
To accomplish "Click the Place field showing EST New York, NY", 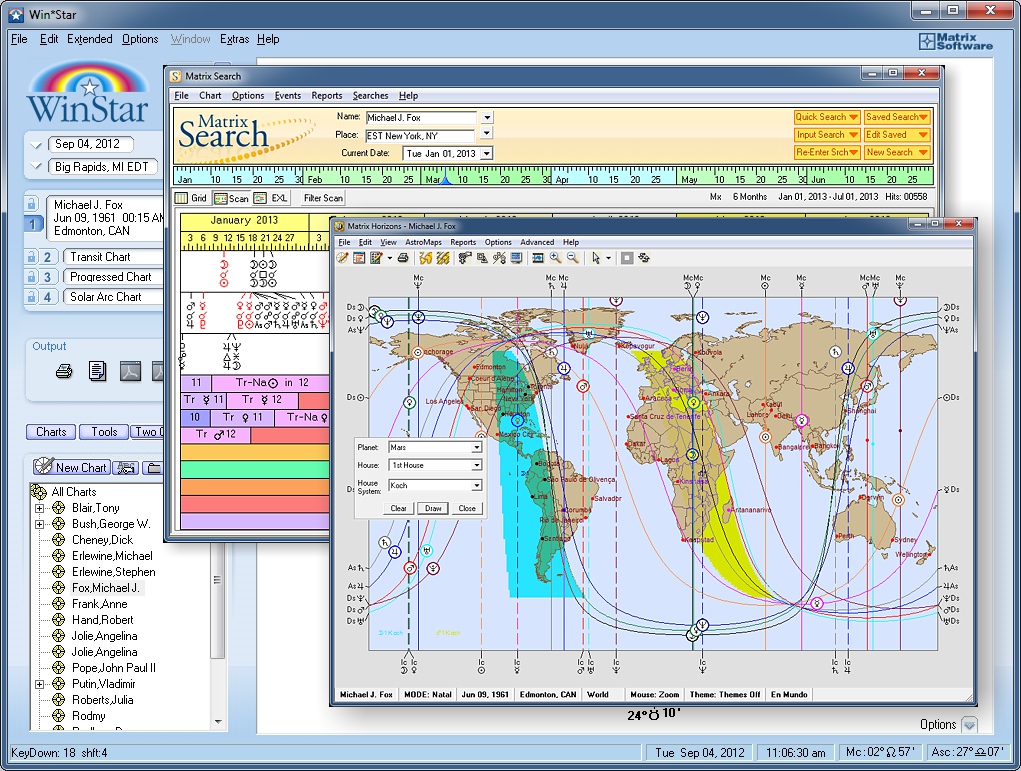I will coord(419,135).
